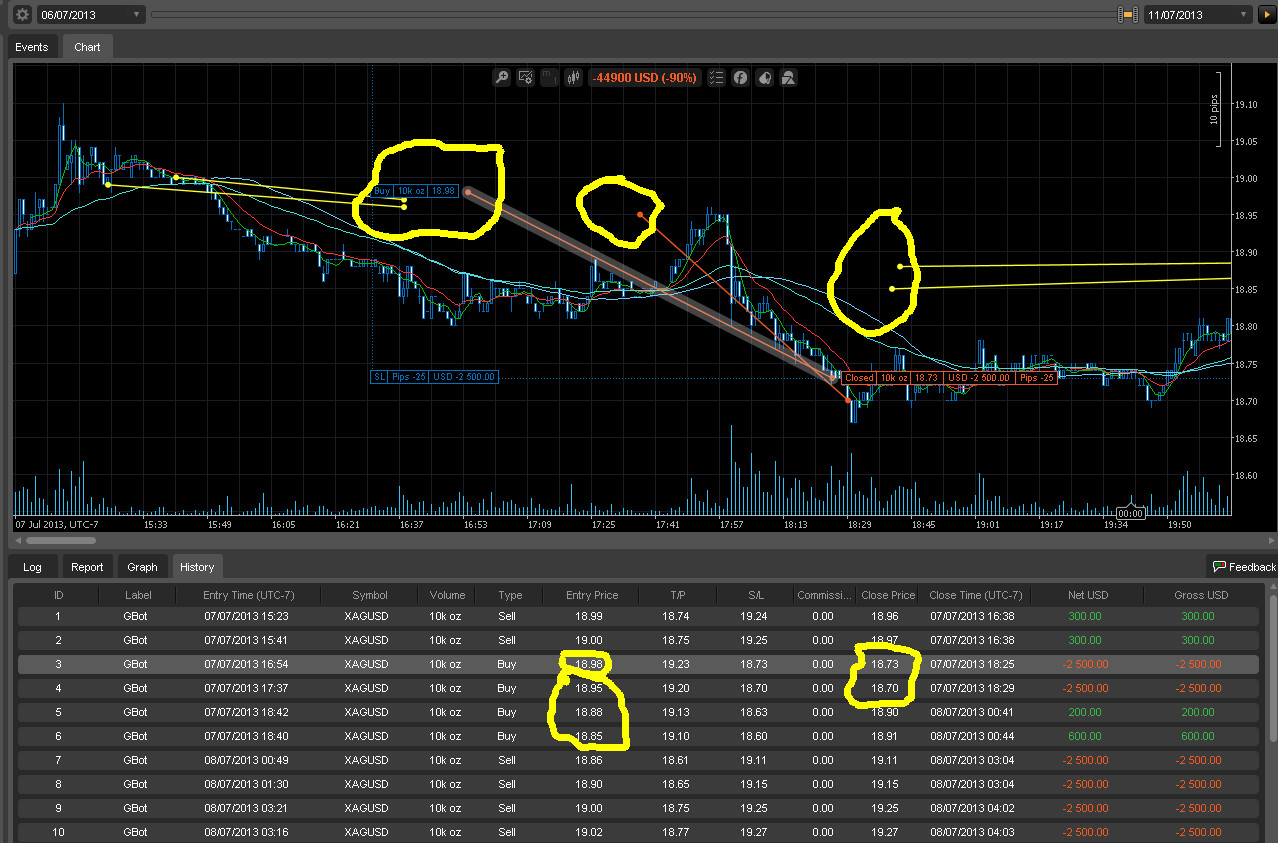
Task: Sort by the Volume column header
Action: 446,595
